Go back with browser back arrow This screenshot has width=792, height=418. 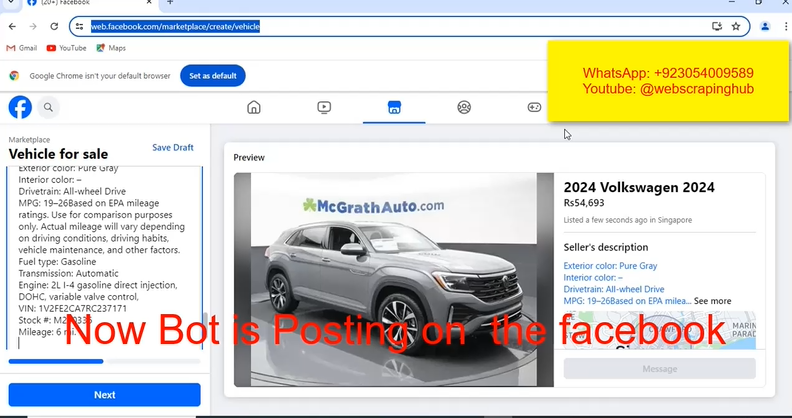coord(12,26)
